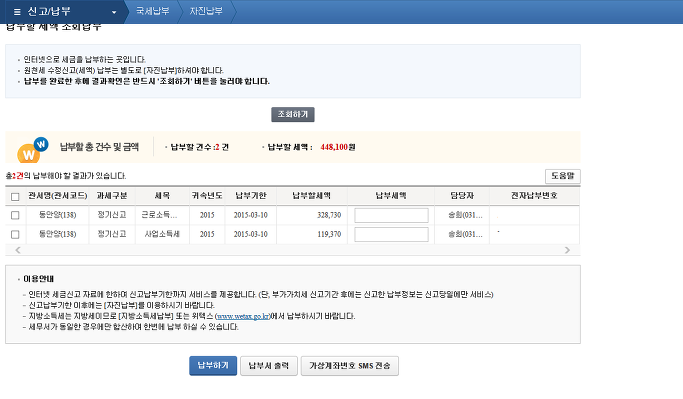Click the 납부할세액 column header

pos(311,196)
